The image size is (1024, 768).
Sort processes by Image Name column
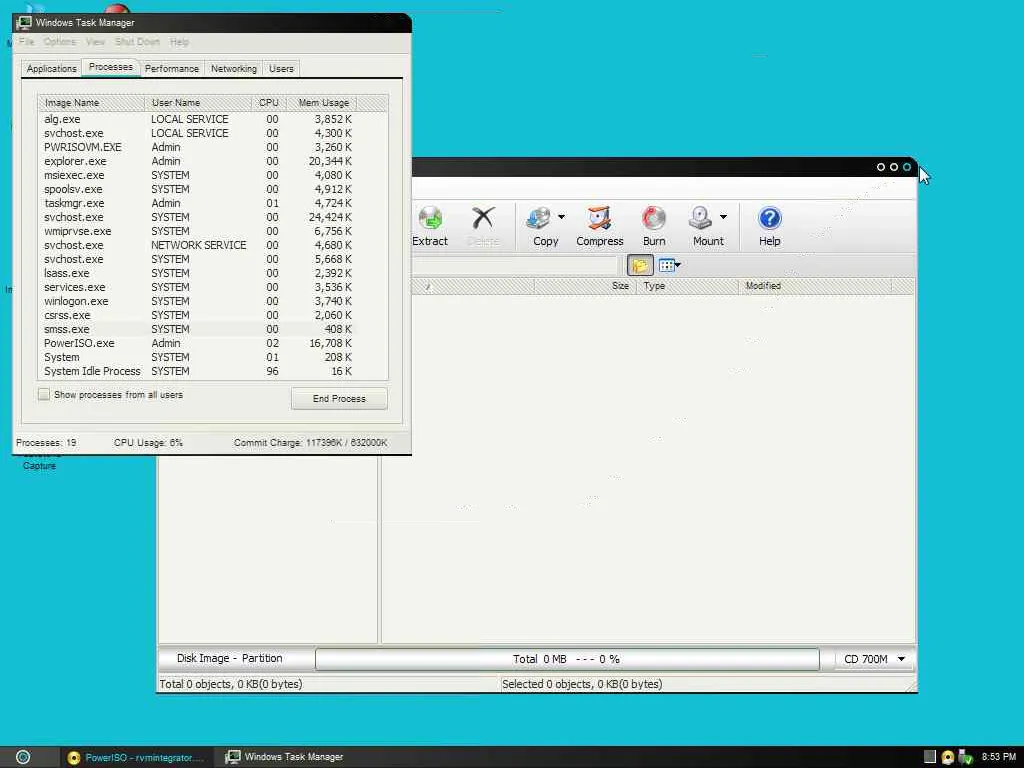[91, 103]
